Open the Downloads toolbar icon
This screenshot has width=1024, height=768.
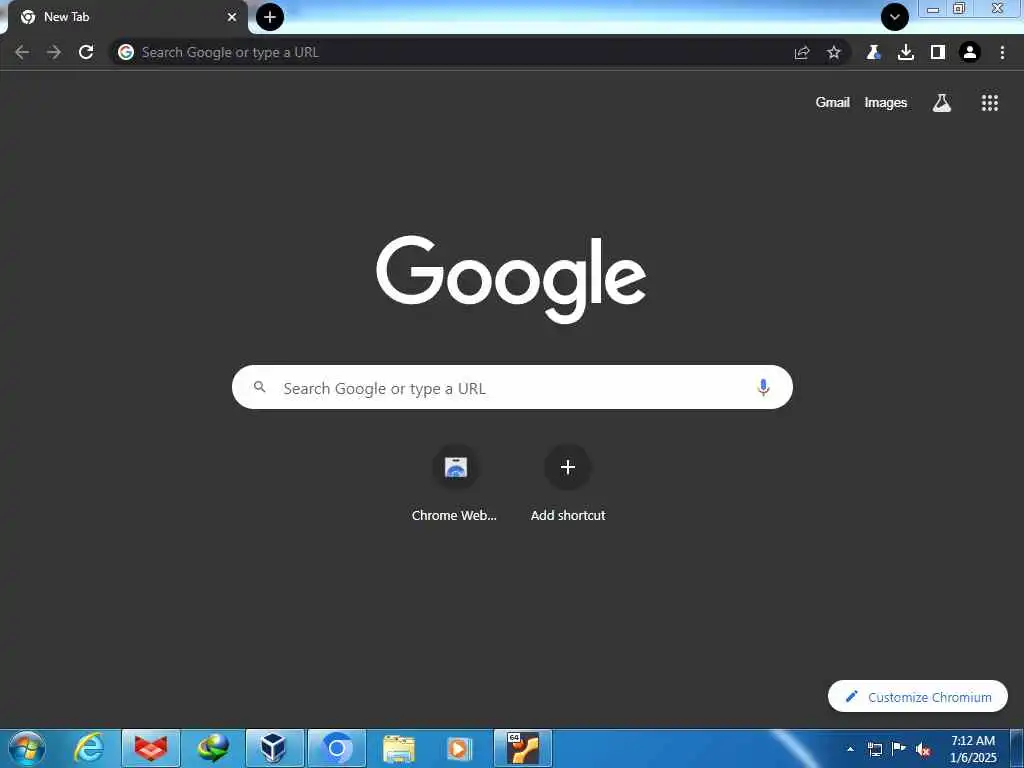click(x=906, y=52)
